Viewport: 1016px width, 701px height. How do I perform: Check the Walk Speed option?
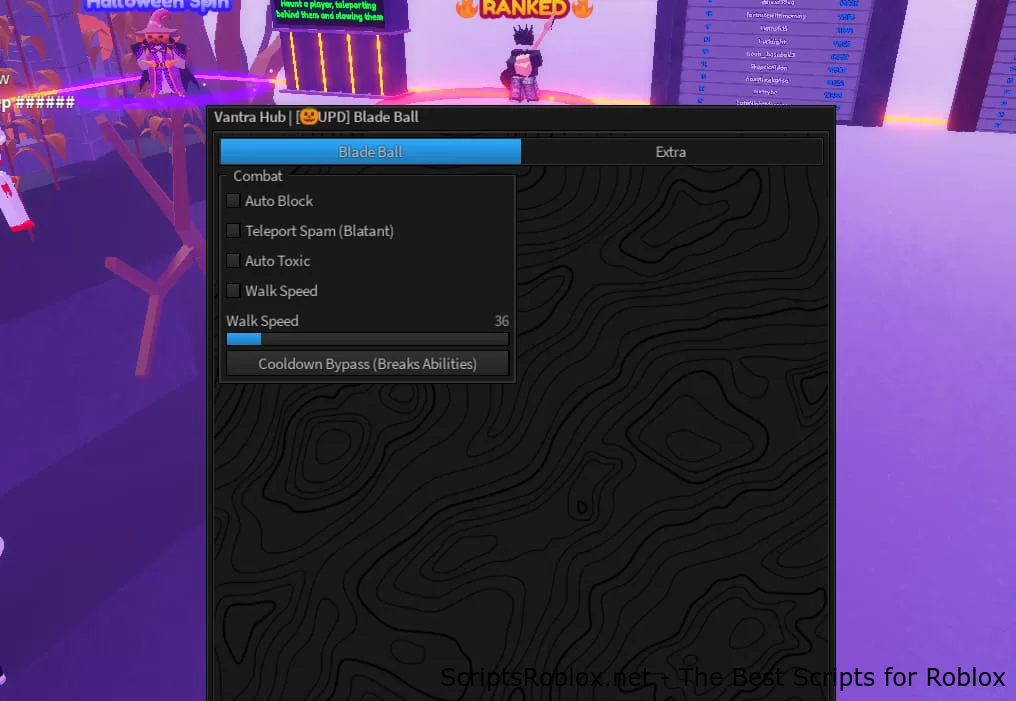(x=233, y=290)
